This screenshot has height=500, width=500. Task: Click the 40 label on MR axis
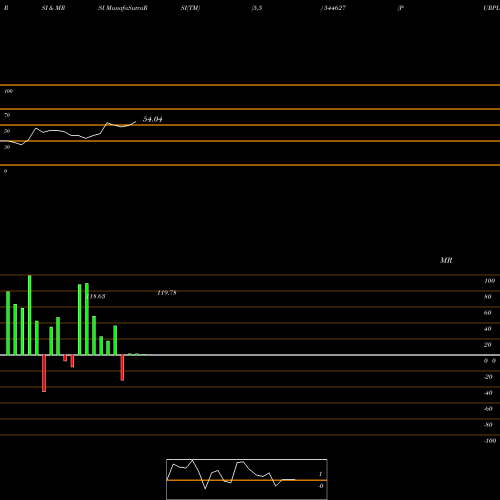tap(488, 329)
